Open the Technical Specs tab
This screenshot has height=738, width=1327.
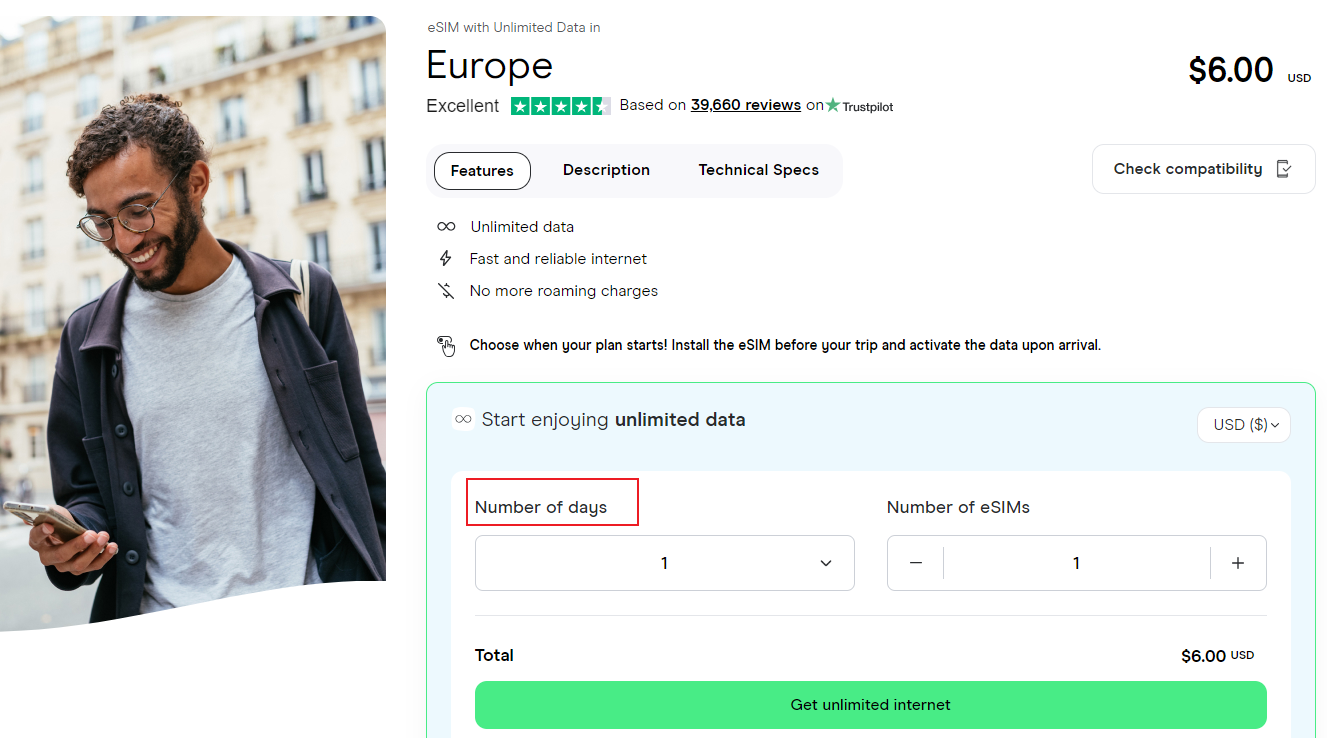[x=758, y=170]
